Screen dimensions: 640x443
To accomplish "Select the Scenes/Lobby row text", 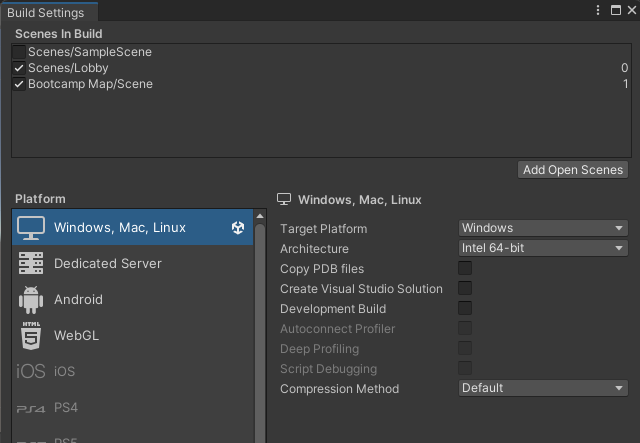I will coord(68,68).
